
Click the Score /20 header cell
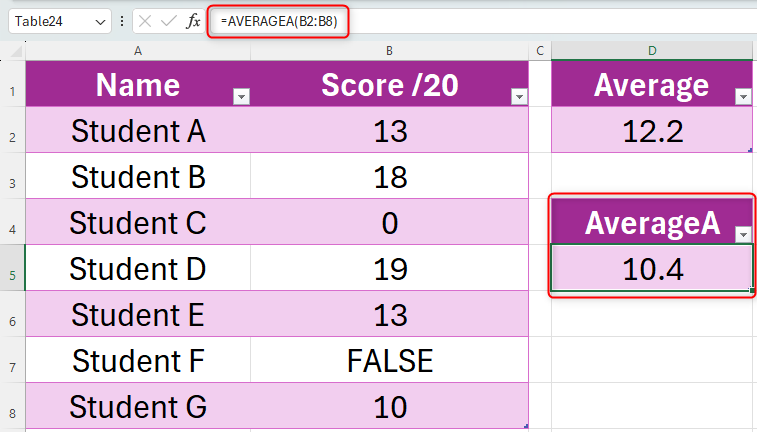click(x=389, y=84)
